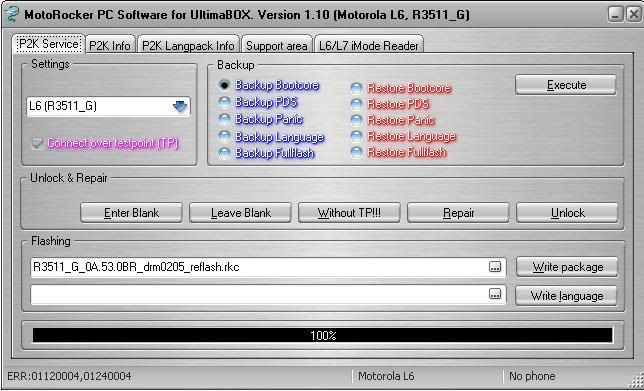Open the model dropdown arrow for L6 (R3511_G)
Viewport: 644px width, 391px height.
[x=180, y=106]
